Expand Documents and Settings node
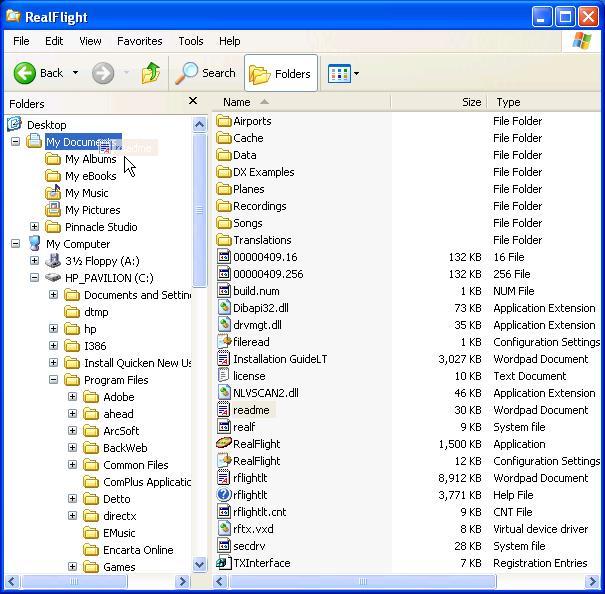Screen dimensions: 605x594 coord(53,295)
